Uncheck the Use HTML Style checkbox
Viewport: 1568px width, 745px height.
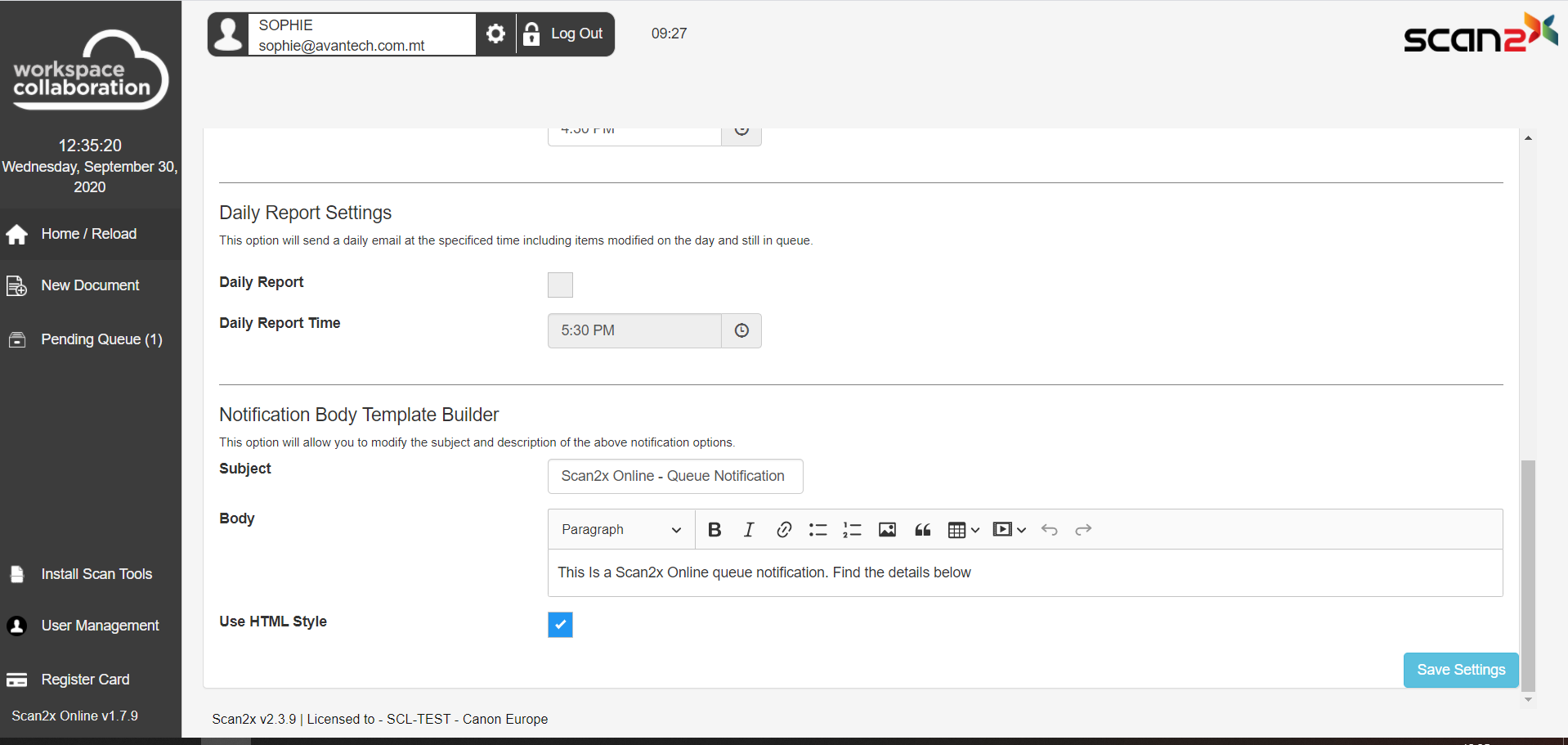coord(560,625)
